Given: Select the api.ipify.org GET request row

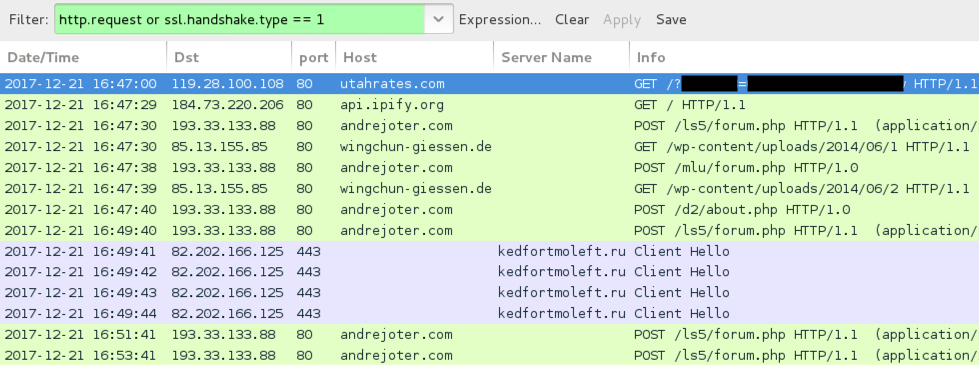Looking at the screenshot, I should 490,105.
